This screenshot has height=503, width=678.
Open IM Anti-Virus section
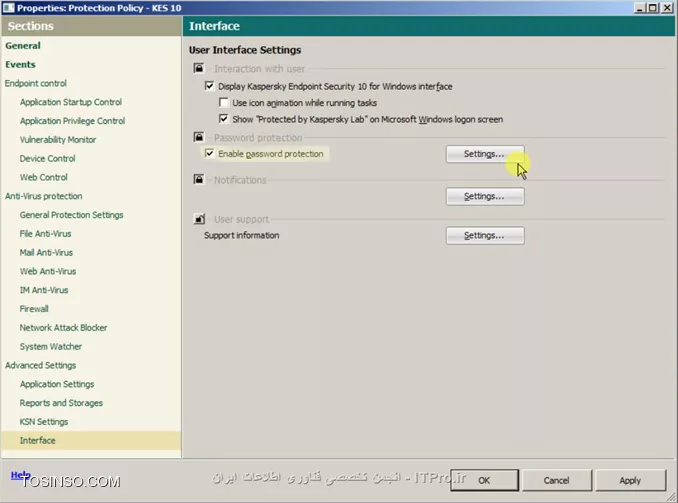click(x=44, y=290)
